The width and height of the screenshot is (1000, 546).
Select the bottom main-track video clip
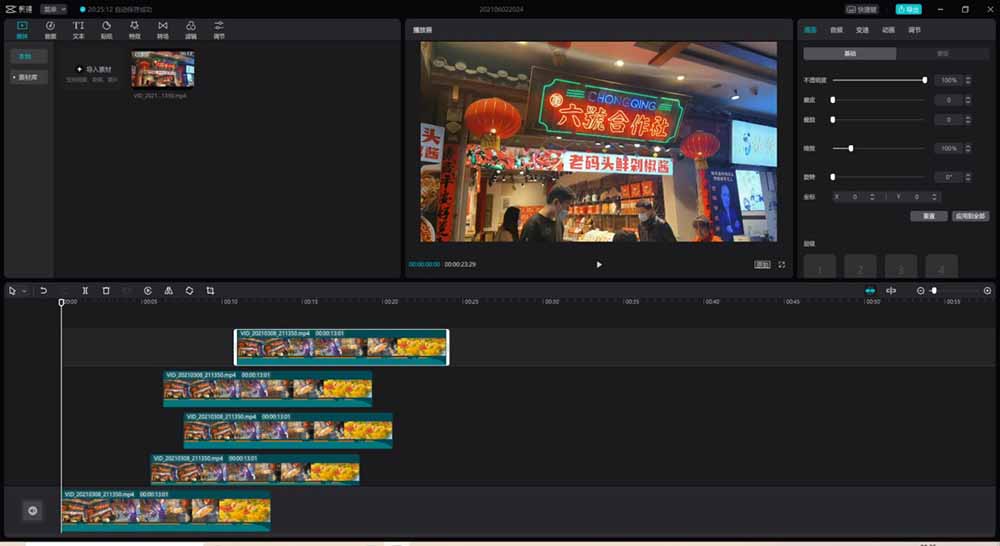[166, 511]
